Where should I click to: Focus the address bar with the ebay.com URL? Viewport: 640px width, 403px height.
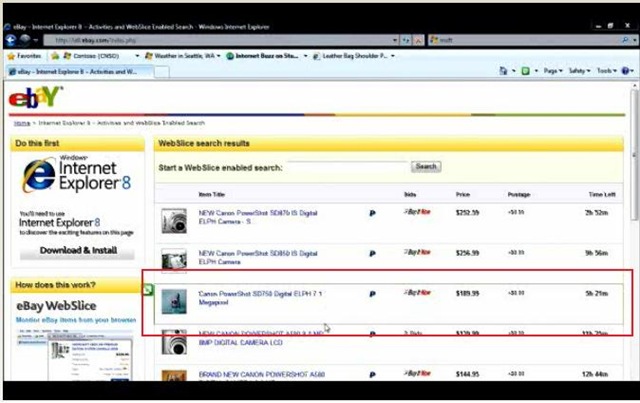tap(217, 40)
